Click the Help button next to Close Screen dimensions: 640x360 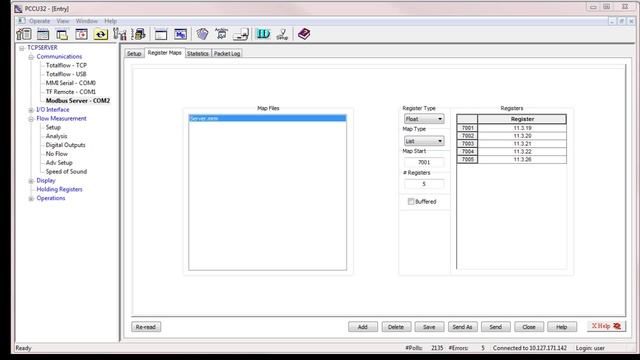[x=562, y=327]
